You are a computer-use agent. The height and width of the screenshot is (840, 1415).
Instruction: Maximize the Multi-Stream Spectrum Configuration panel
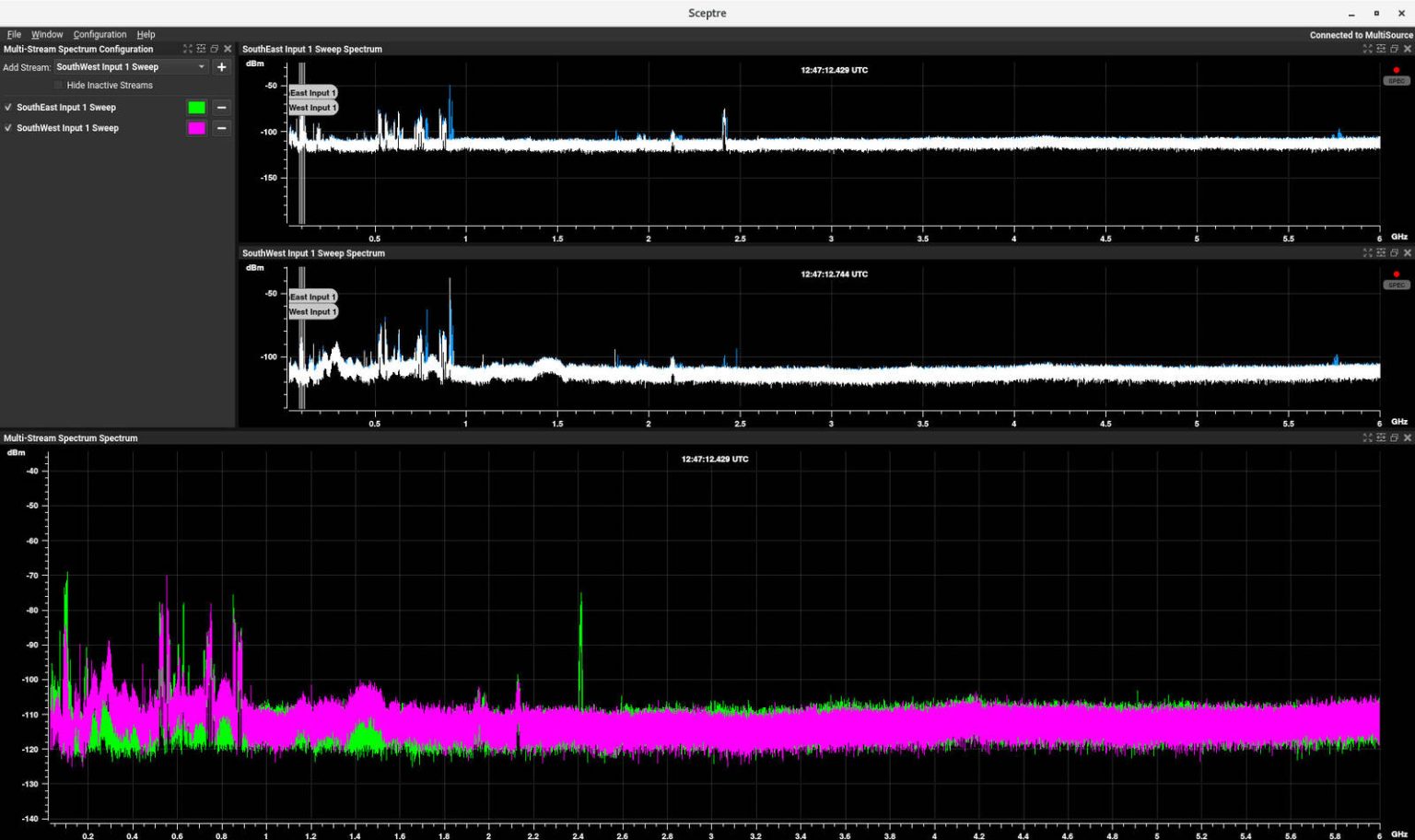[x=186, y=49]
